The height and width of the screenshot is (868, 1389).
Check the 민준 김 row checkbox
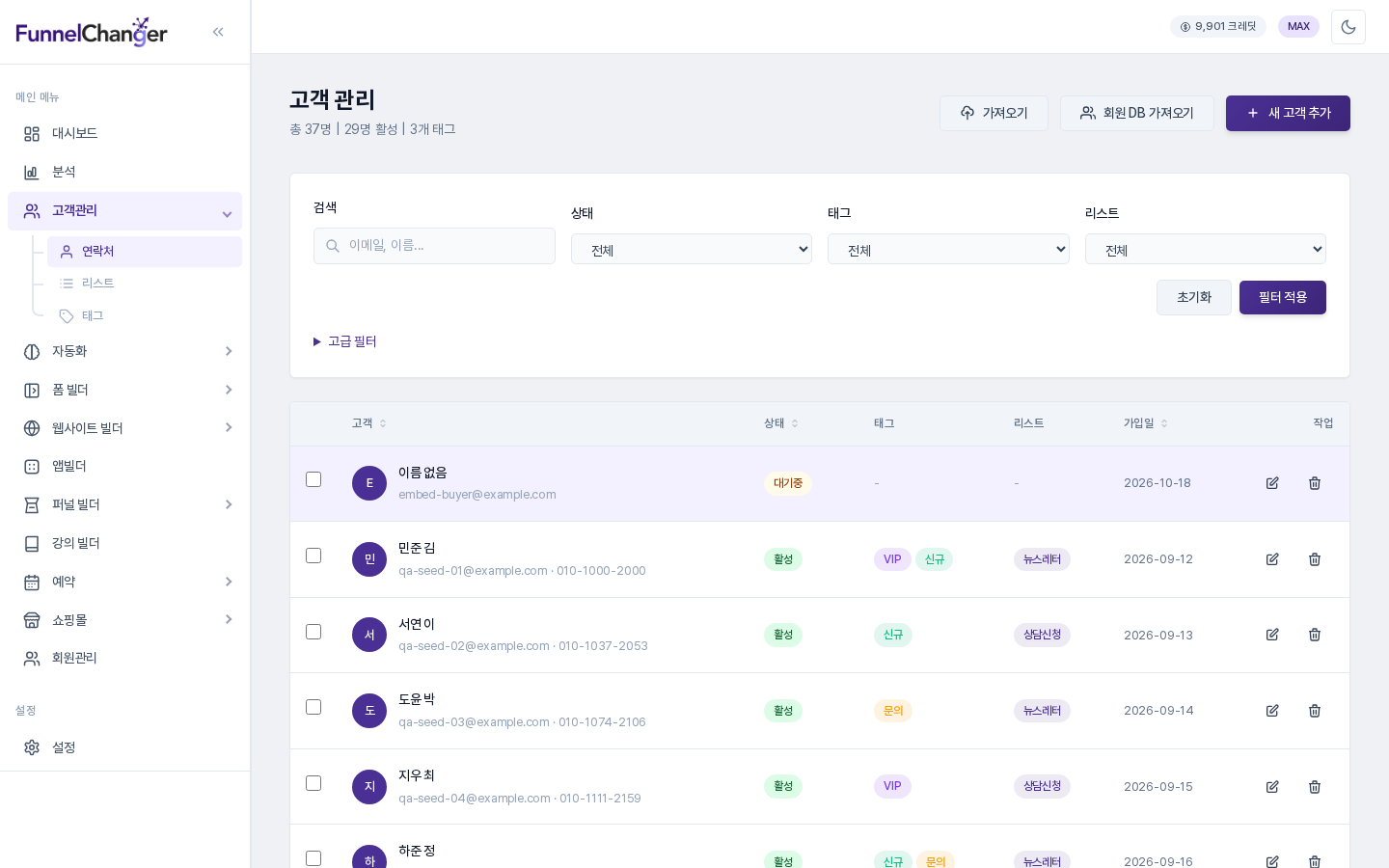[313, 556]
